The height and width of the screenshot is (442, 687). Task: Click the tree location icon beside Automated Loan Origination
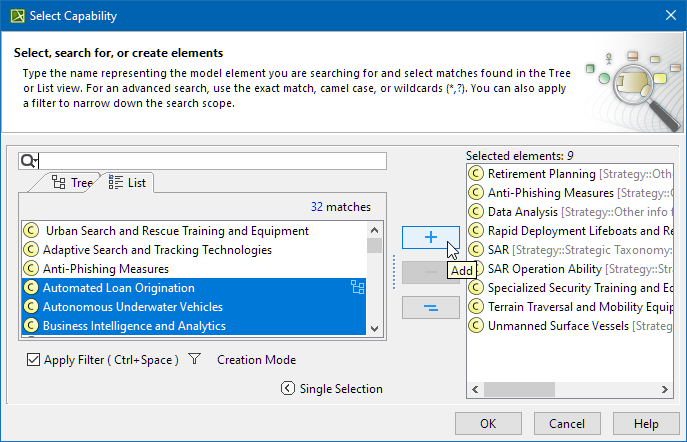[357, 288]
